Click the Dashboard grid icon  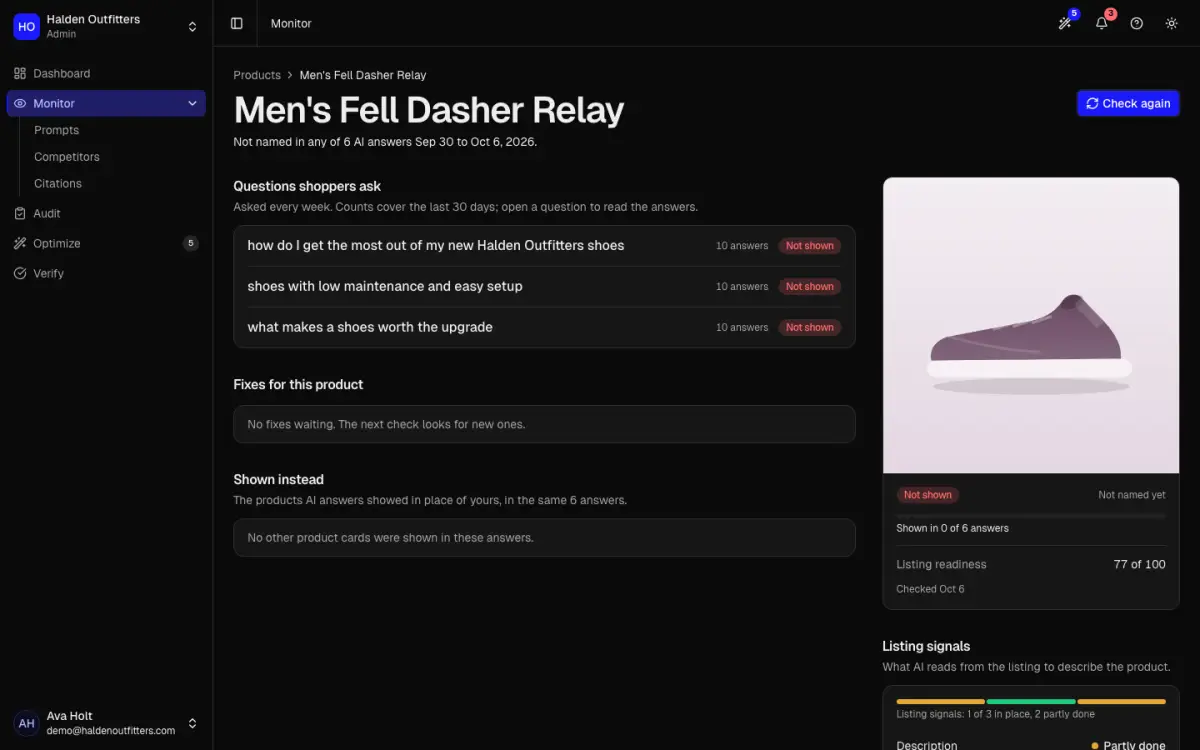coord(20,73)
